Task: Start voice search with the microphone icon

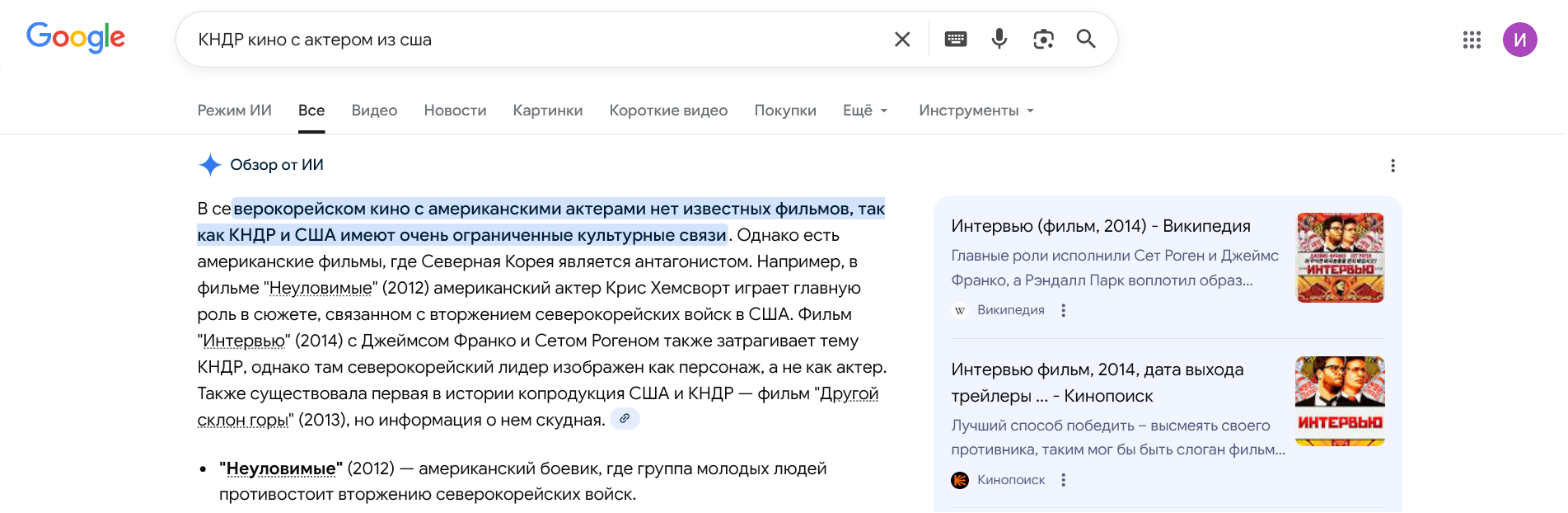Action: (999, 40)
